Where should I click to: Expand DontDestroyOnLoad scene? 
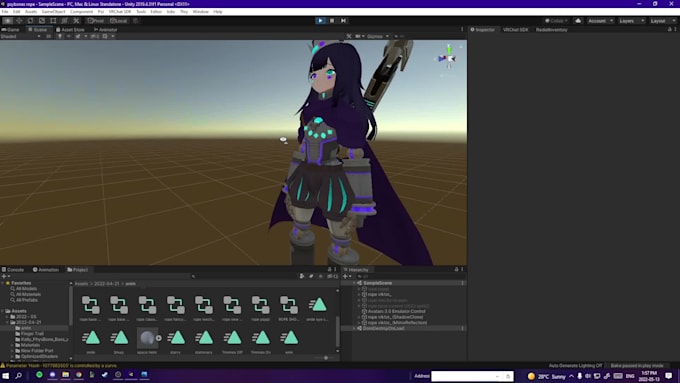pos(354,328)
